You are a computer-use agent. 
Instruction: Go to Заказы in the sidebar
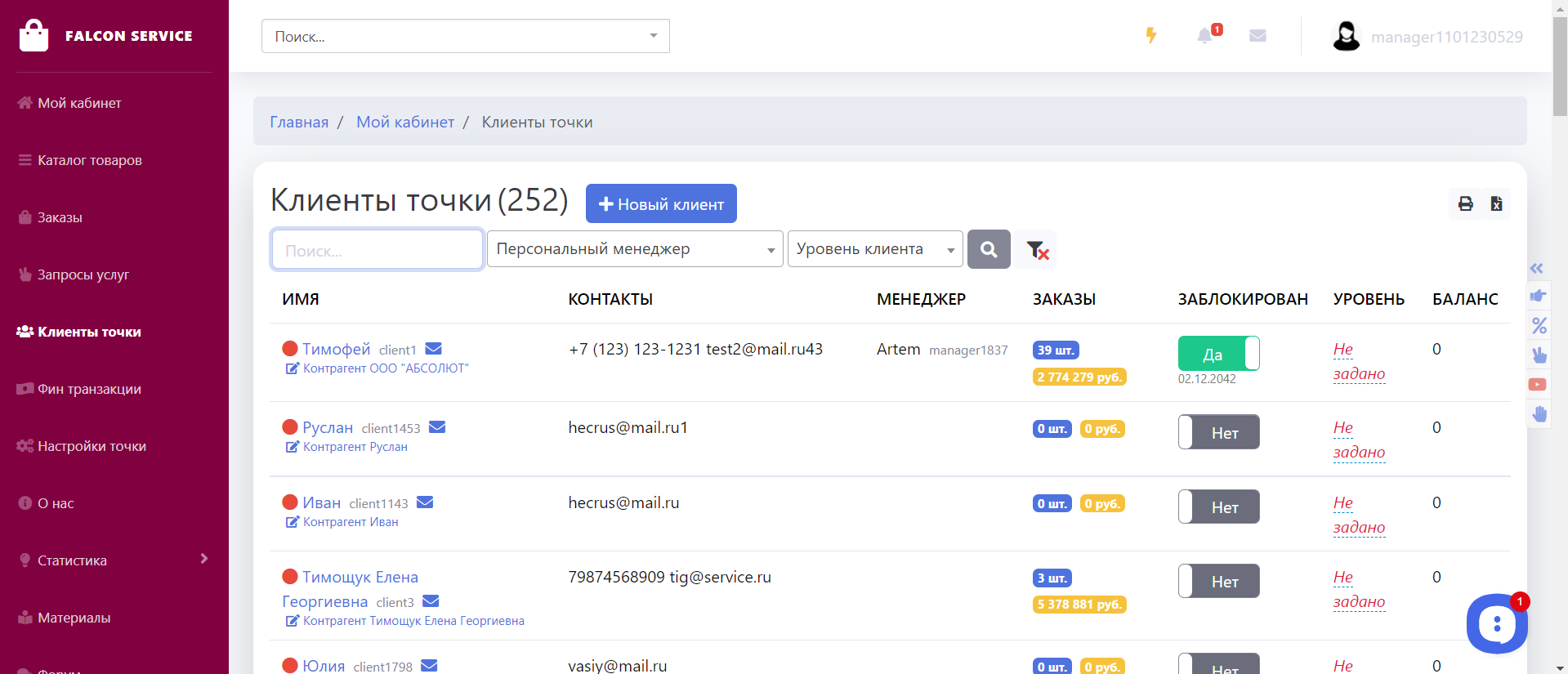point(60,217)
